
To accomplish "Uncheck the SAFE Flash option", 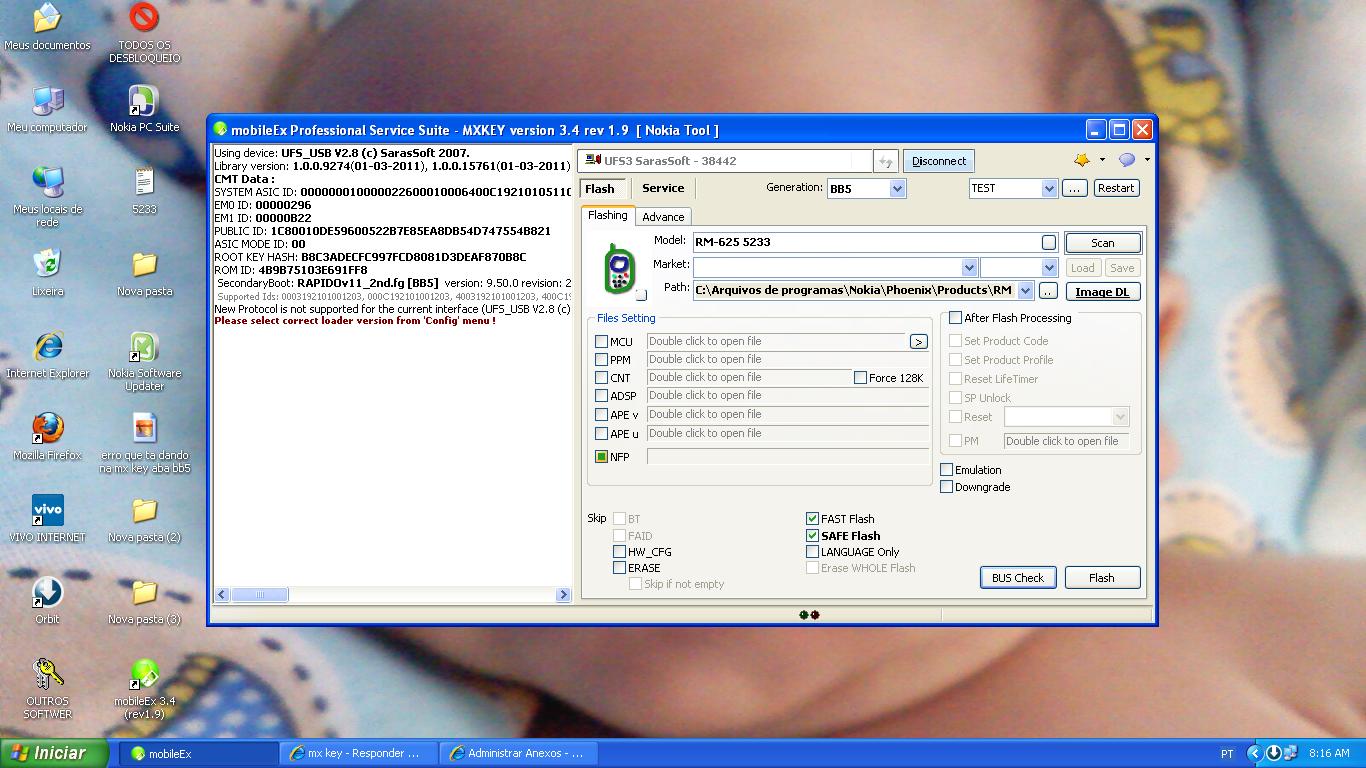I will point(812,536).
